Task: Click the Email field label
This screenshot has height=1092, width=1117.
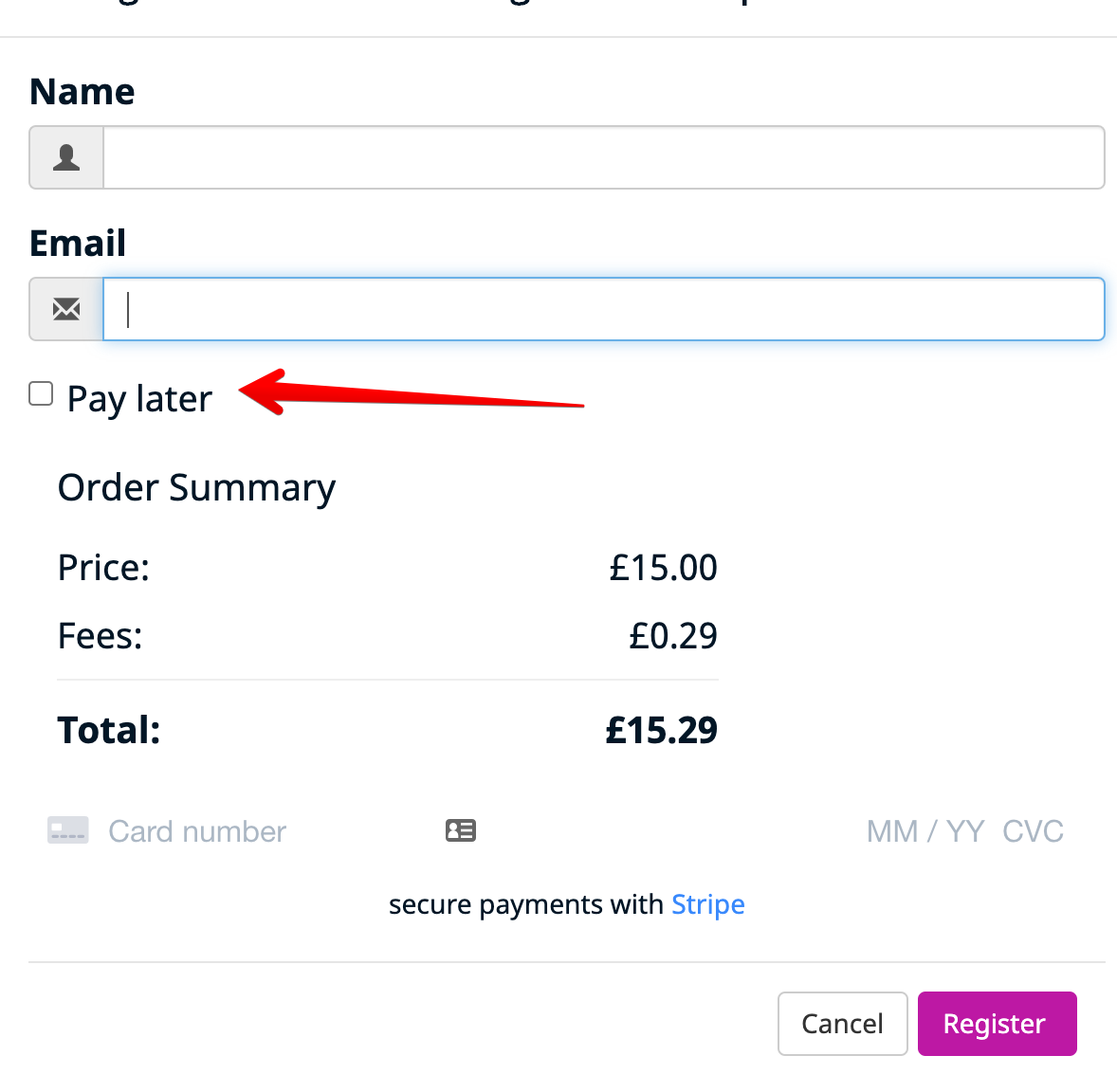Action: click(78, 243)
